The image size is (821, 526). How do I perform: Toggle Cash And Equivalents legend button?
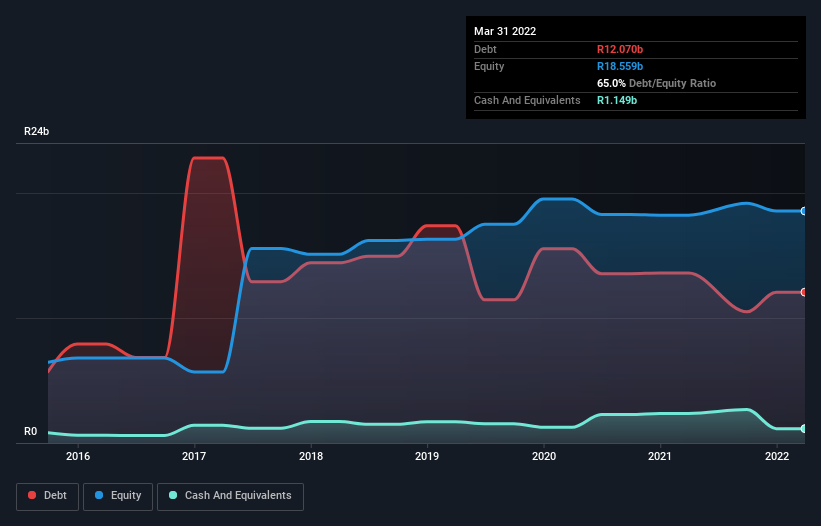tap(230, 496)
